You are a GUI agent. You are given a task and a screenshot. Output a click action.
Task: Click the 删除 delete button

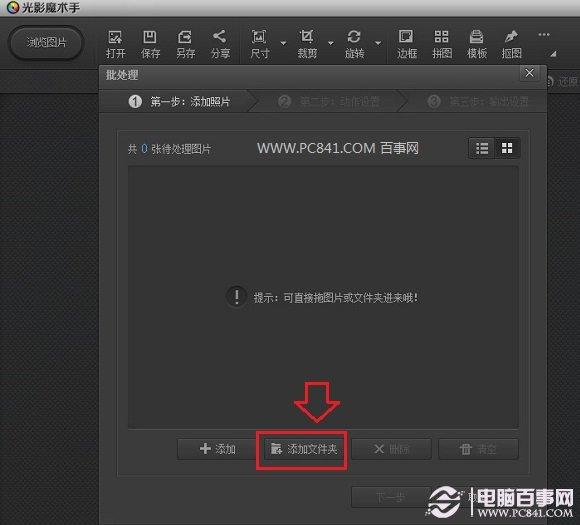point(391,449)
